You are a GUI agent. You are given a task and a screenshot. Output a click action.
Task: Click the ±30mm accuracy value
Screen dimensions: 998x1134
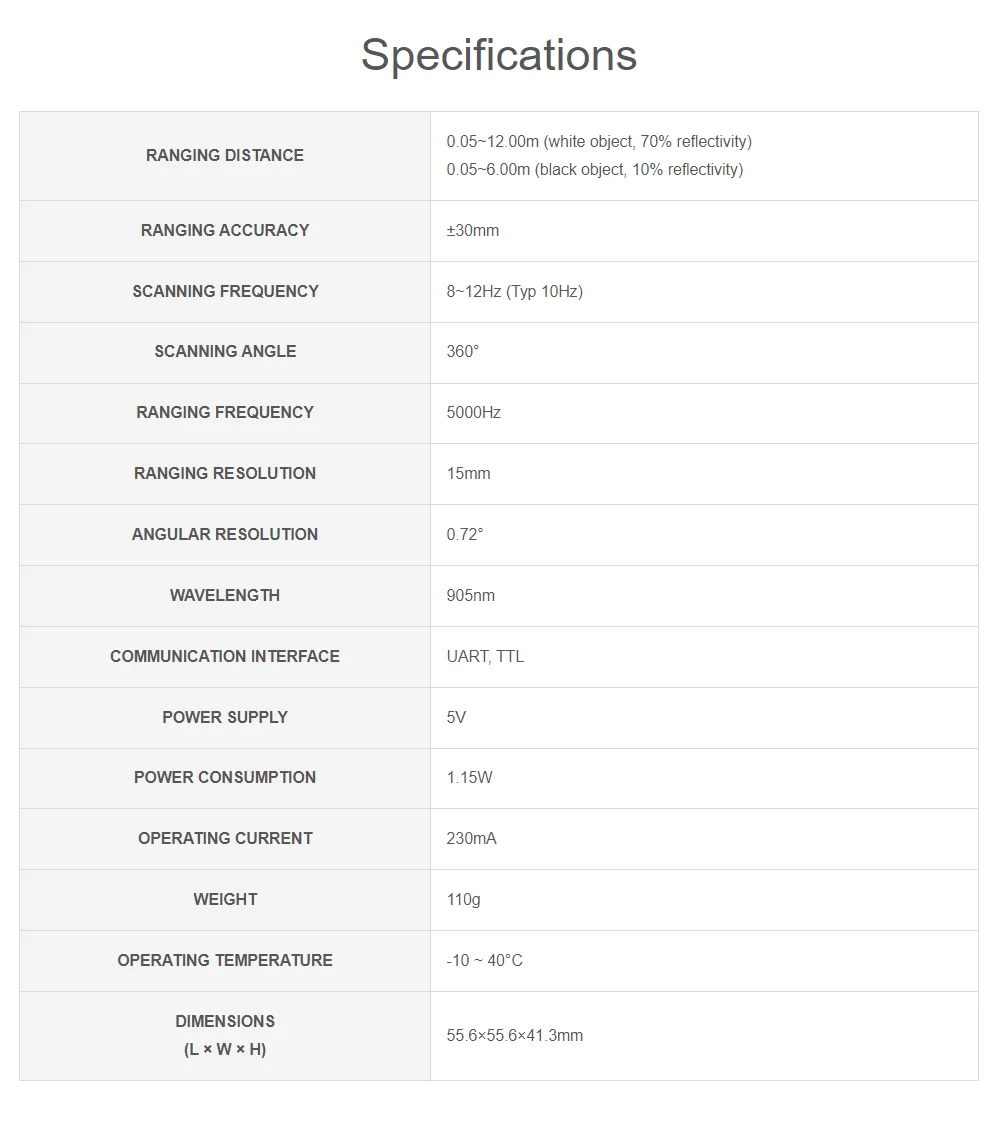472,231
